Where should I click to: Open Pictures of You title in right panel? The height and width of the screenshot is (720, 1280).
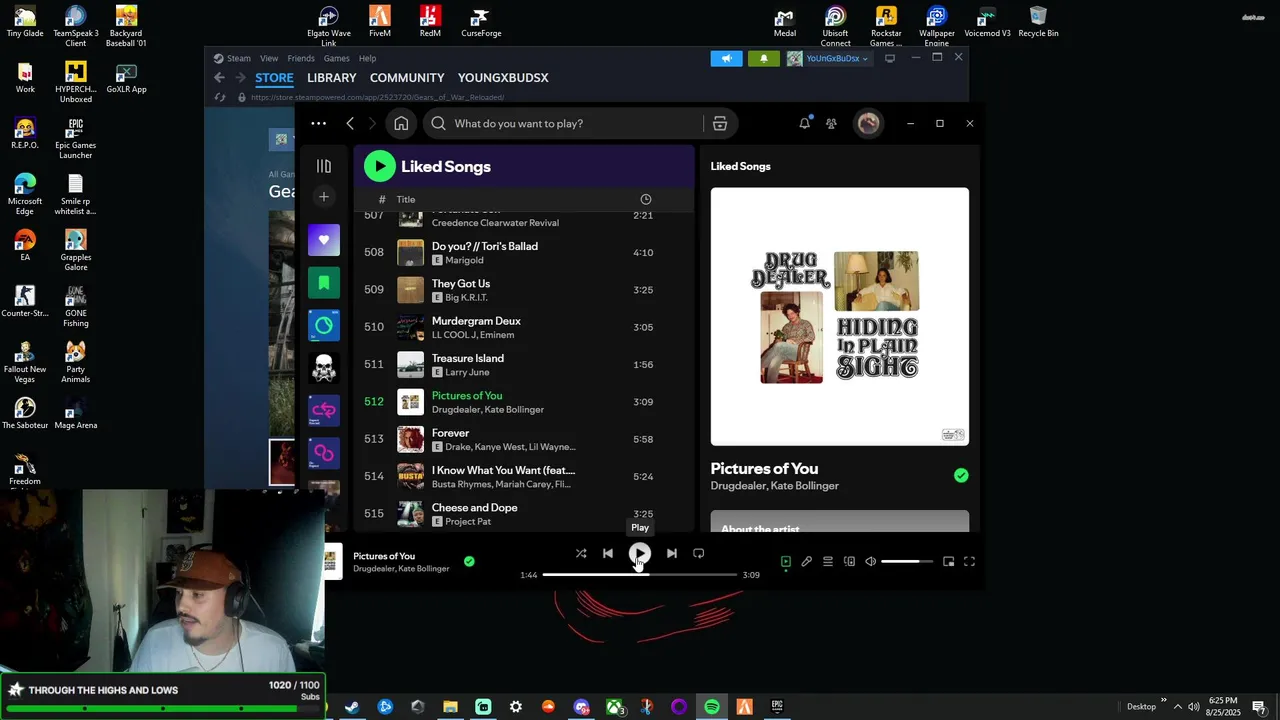[764, 468]
